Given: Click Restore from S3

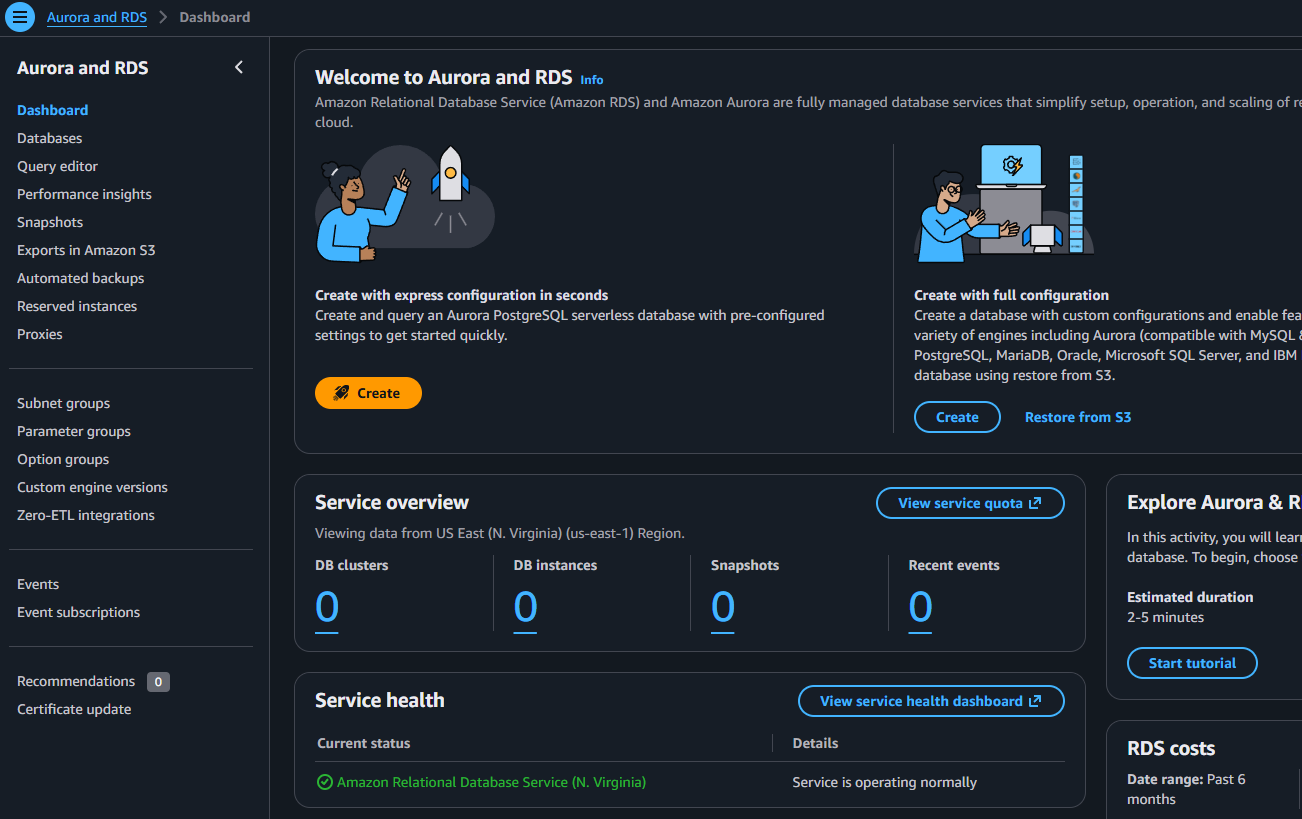Looking at the screenshot, I should point(1078,417).
